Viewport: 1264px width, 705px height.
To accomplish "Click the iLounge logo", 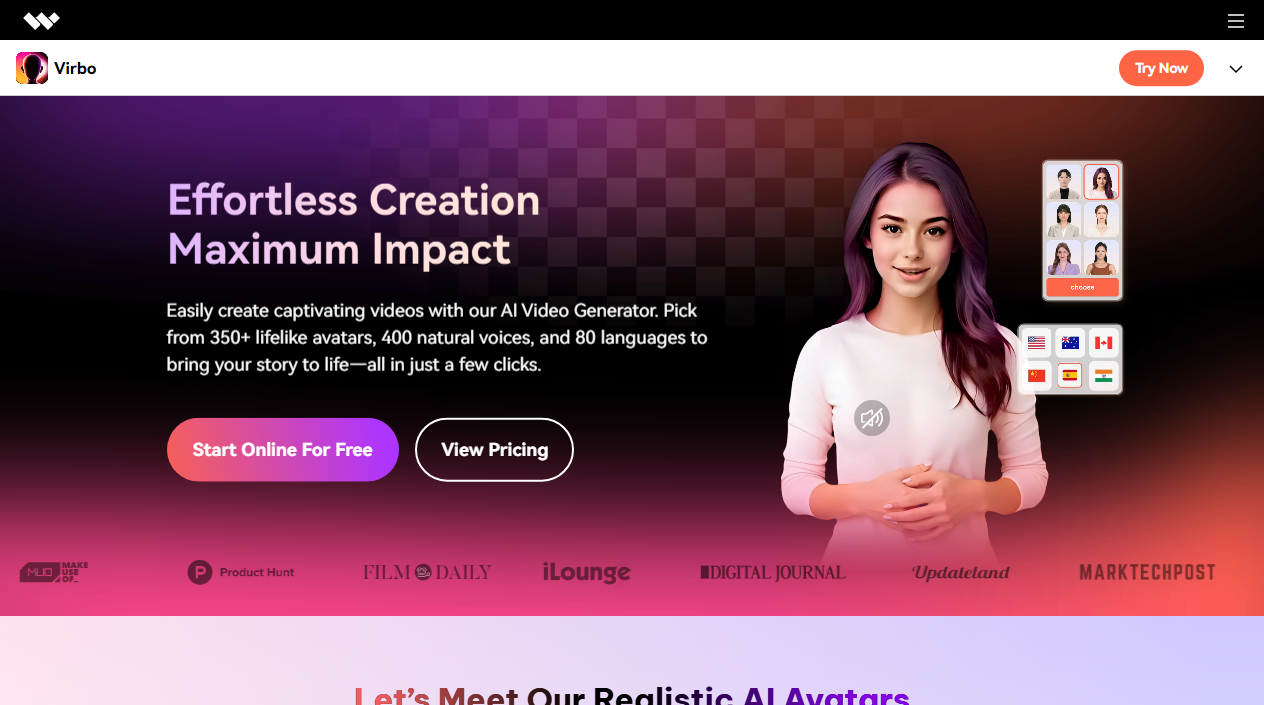I will click(586, 572).
